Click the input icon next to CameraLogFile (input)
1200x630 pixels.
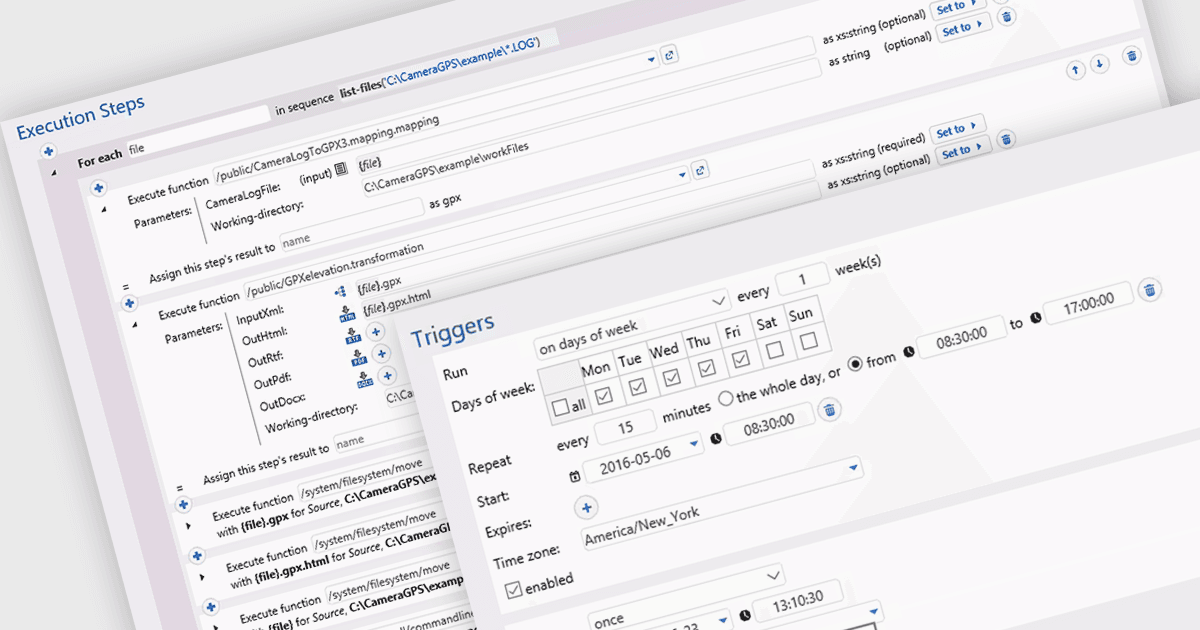click(x=341, y=169)
